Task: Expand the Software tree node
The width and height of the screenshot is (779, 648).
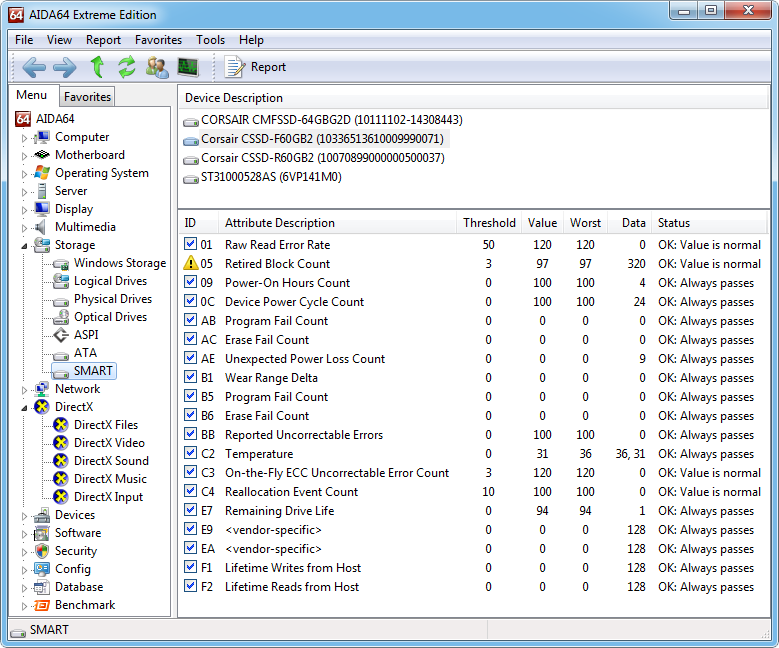Action: (x=24, y=534)
